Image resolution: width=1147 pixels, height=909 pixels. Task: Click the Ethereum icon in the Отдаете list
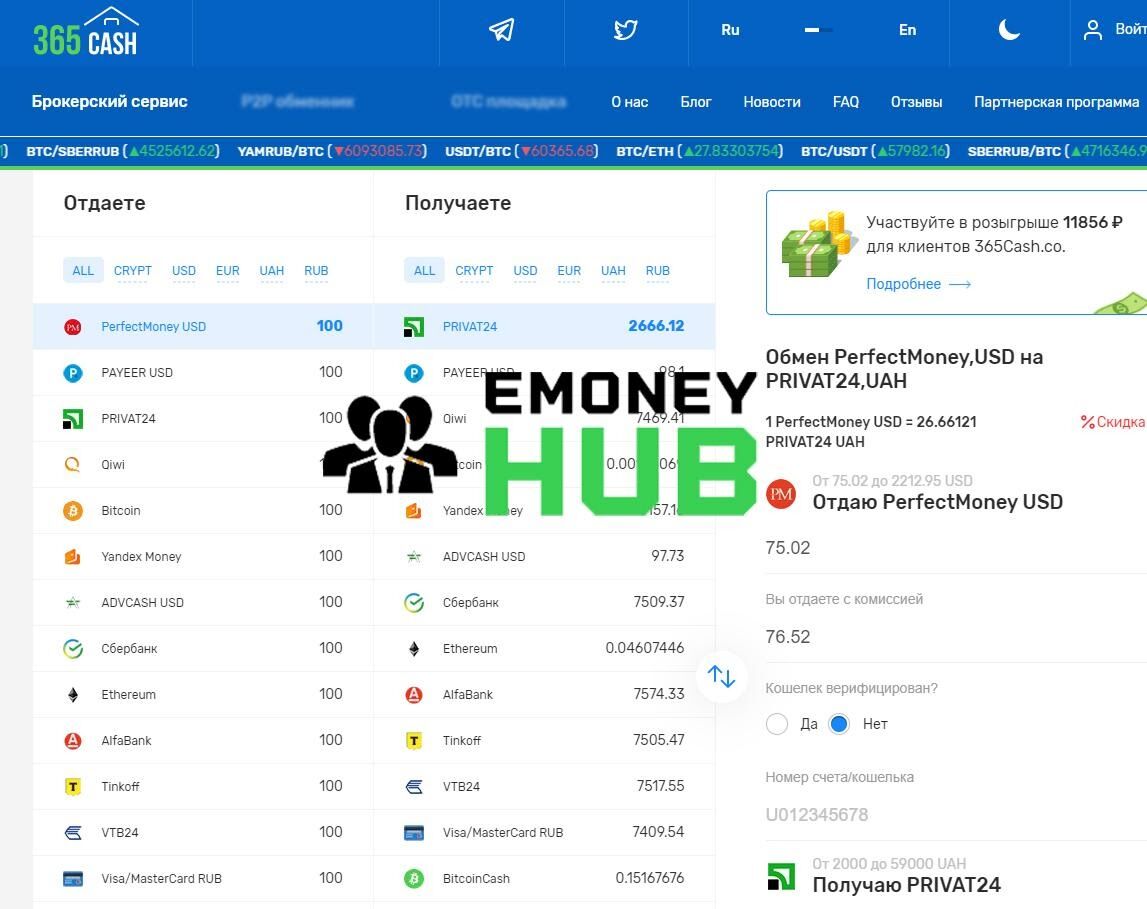pyautogui.click(x=72, y=695)
